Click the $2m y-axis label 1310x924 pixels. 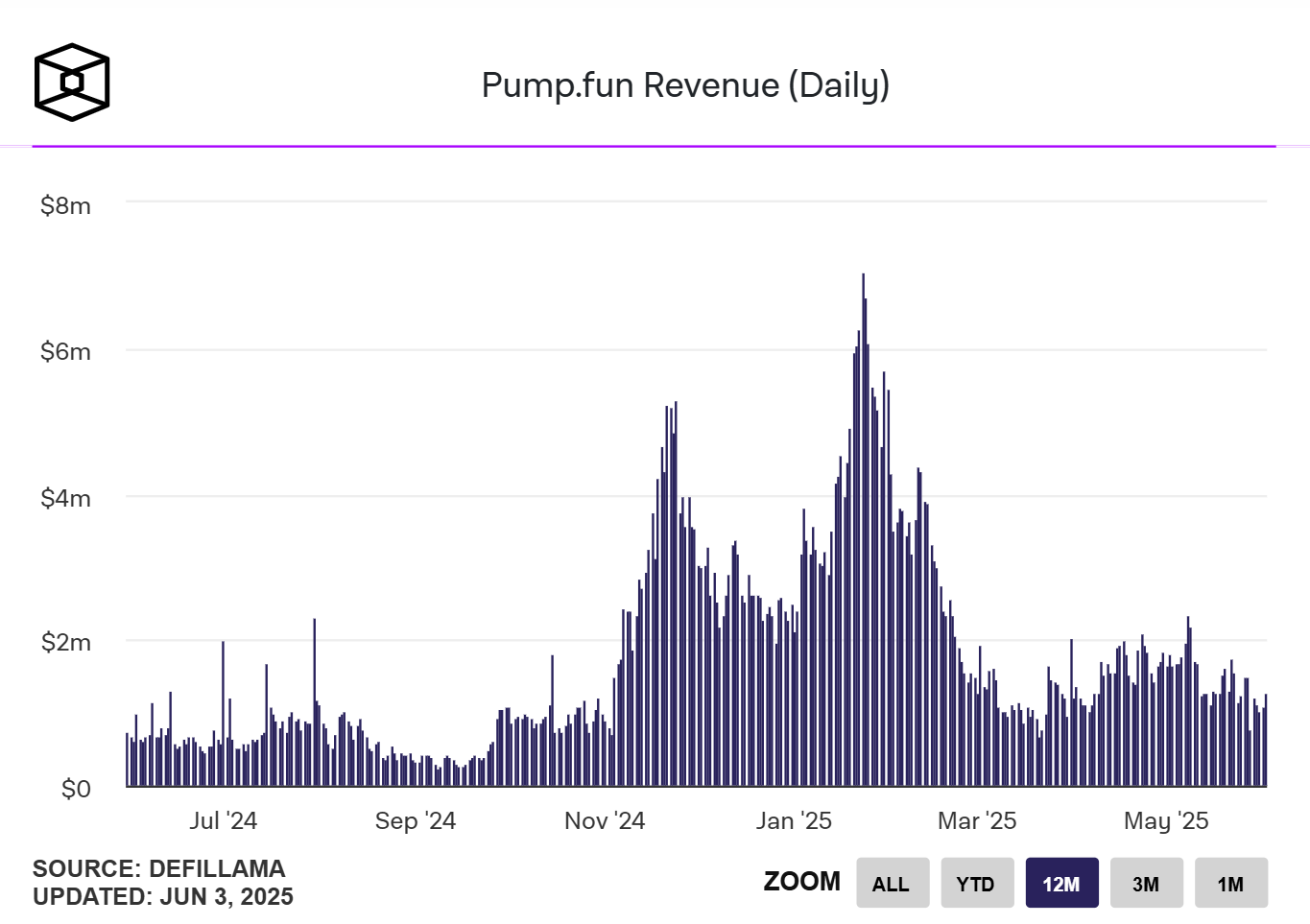(x=65, y=642)
